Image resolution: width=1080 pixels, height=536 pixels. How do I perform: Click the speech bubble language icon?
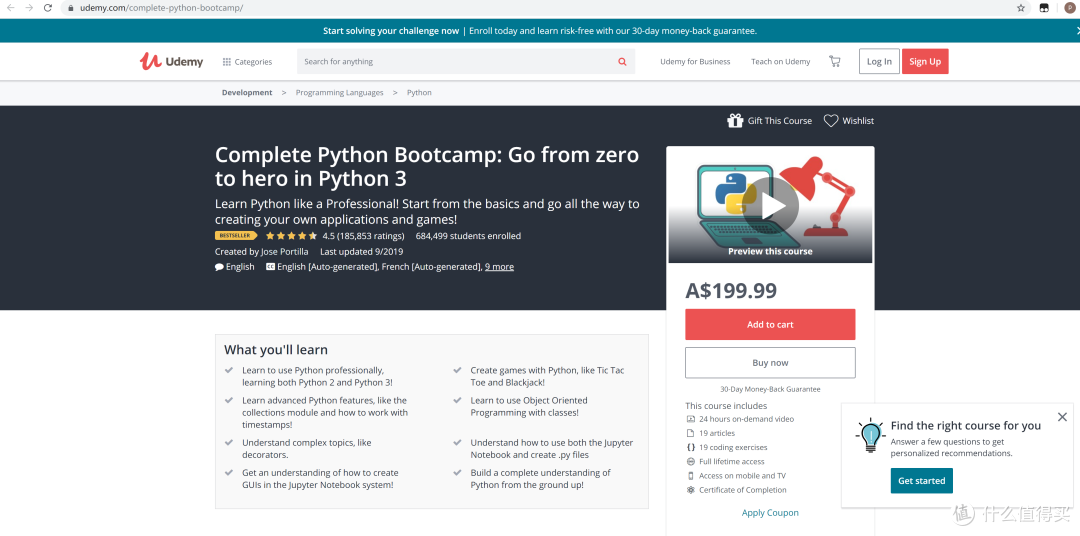[219, 267]
